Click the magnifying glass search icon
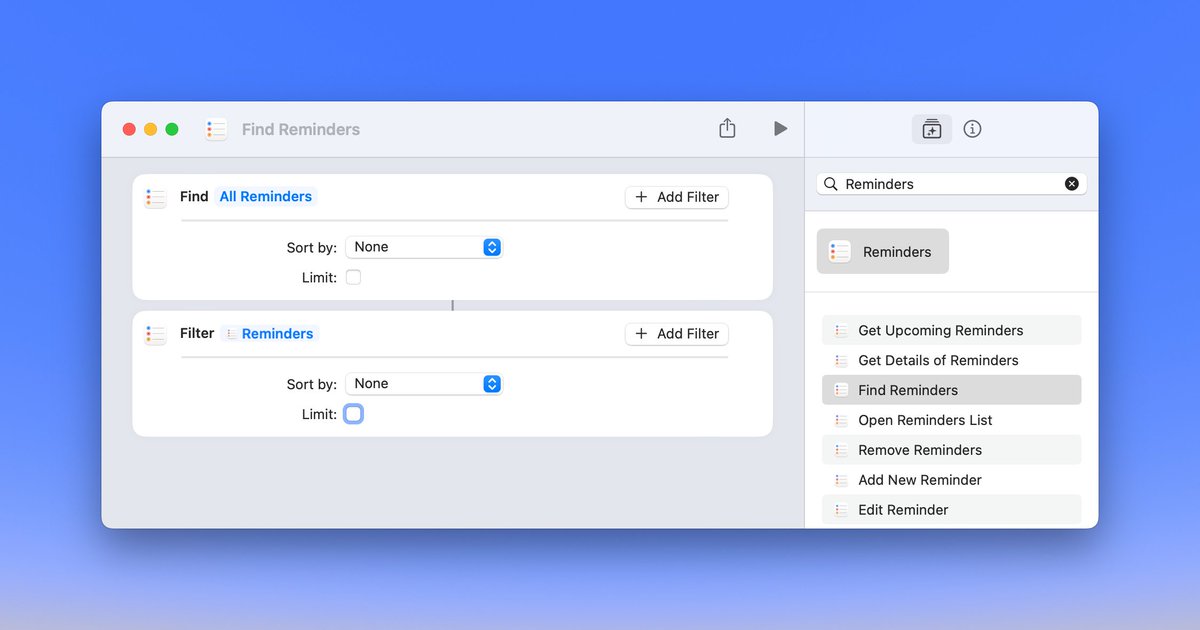The width and height of the screenshot is (1200, 630). point(831,184)
